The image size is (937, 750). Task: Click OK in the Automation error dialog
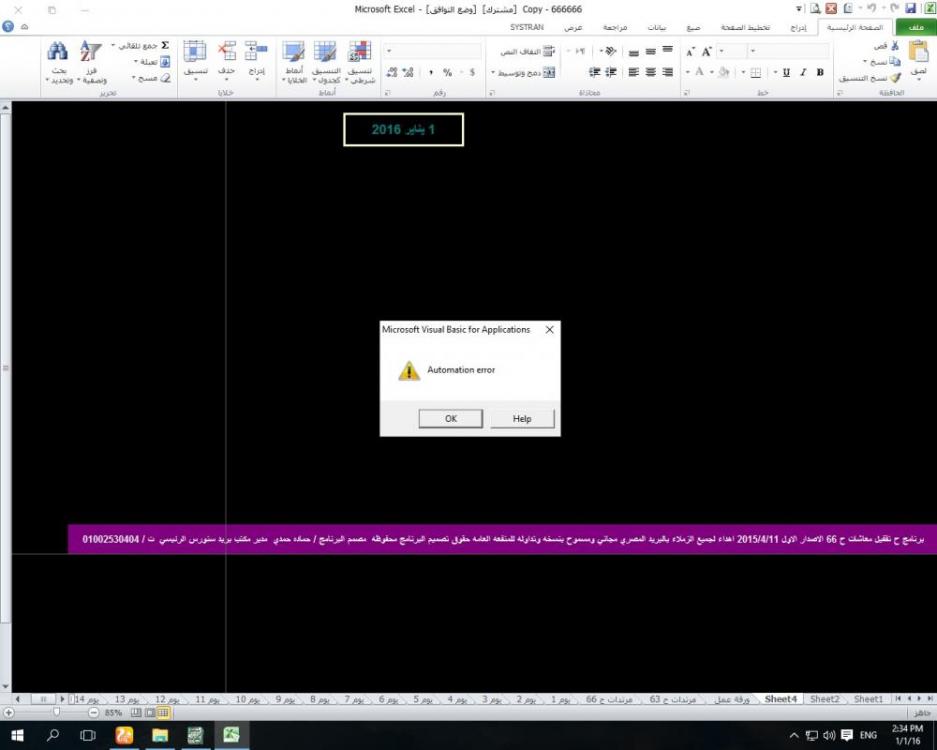click(451, 418)
